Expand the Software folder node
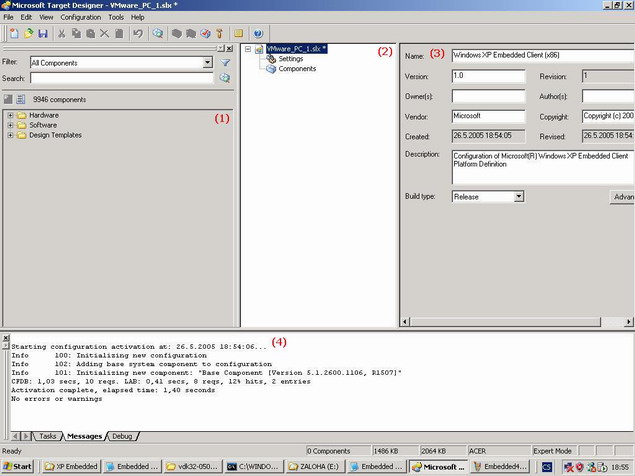Screen dimensions: 635x476 tap(11, 125)
